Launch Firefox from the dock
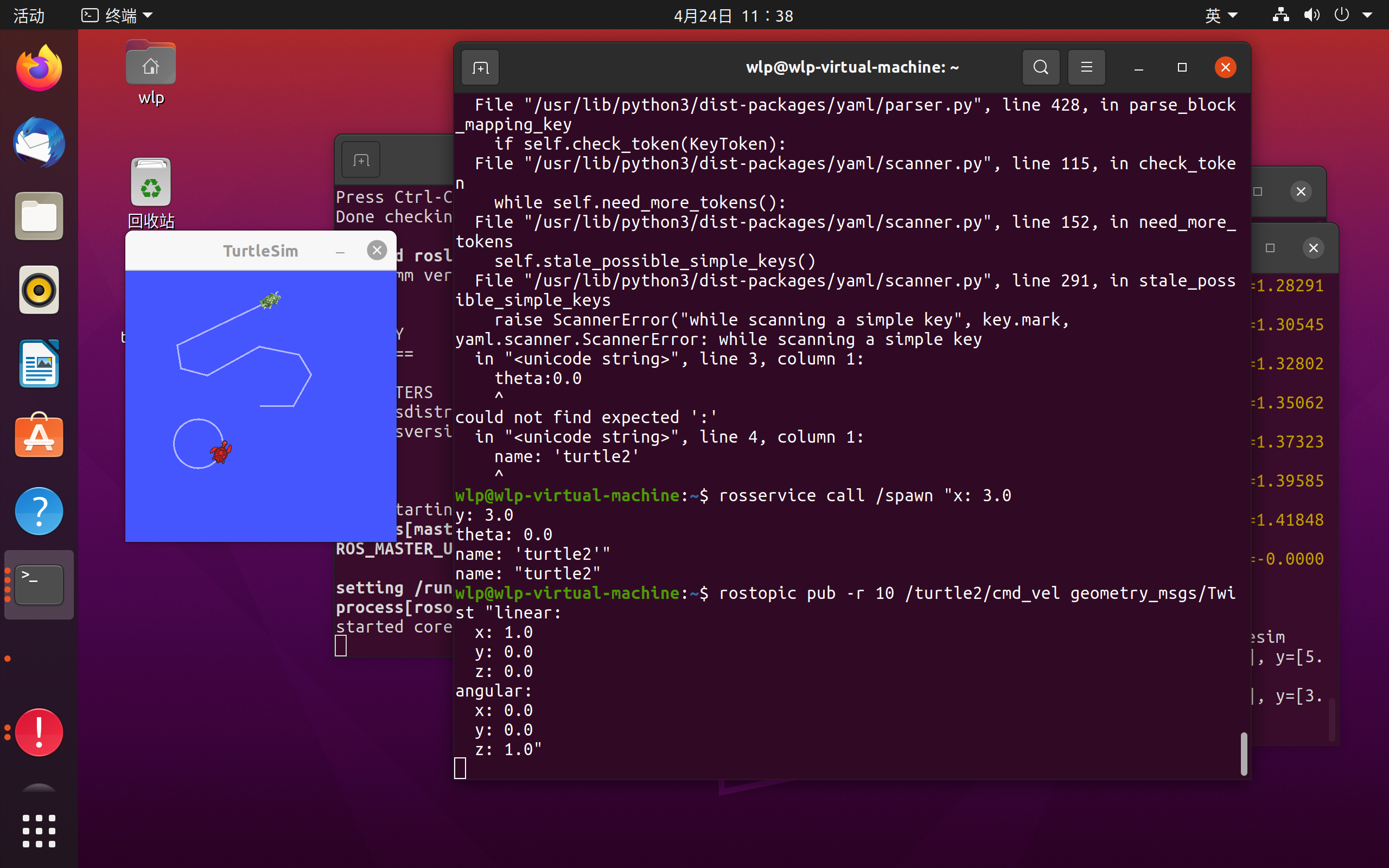1389x868 pixels. pos(39,68)
